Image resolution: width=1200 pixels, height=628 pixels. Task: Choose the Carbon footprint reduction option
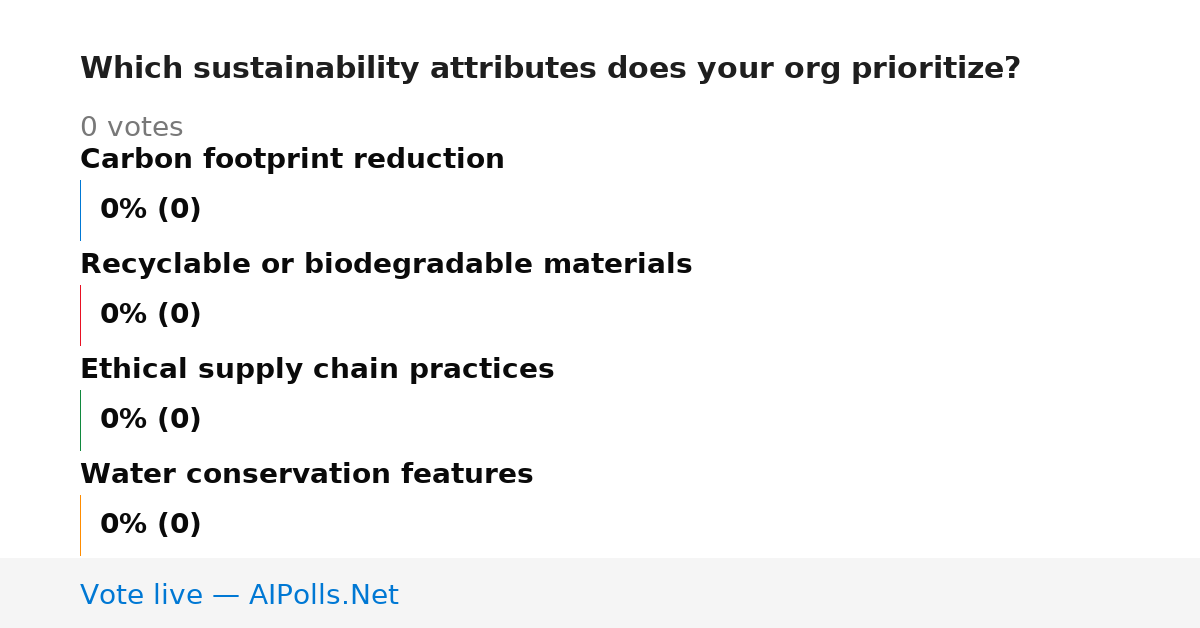click(x=292, y=159)
